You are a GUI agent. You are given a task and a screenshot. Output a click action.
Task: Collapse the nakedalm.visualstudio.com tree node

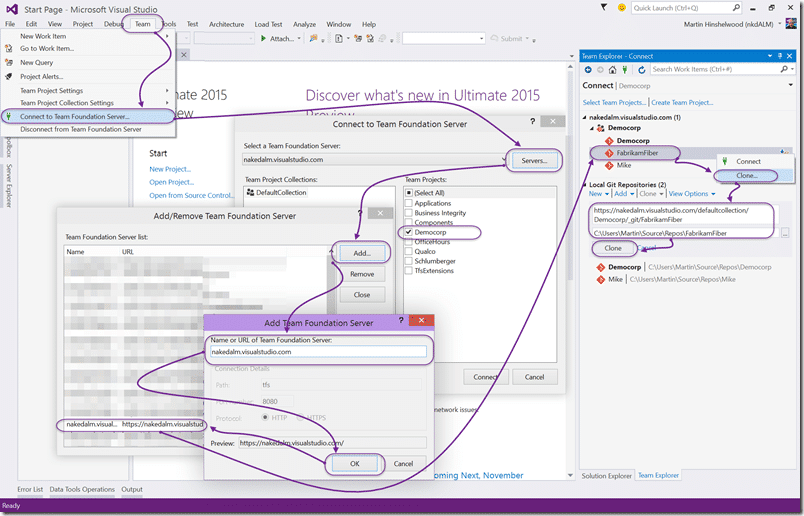click(585, 117)
